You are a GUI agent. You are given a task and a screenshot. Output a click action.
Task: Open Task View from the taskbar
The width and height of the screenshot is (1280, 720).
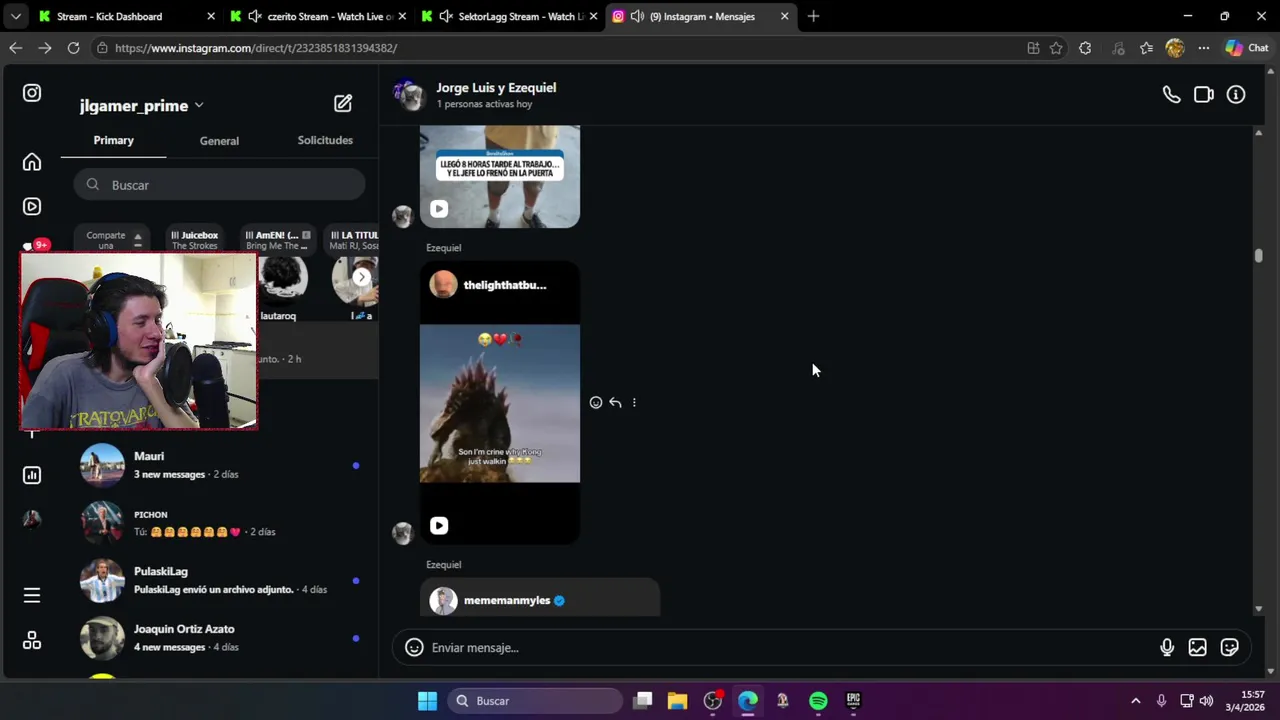[x=643, y=701]
